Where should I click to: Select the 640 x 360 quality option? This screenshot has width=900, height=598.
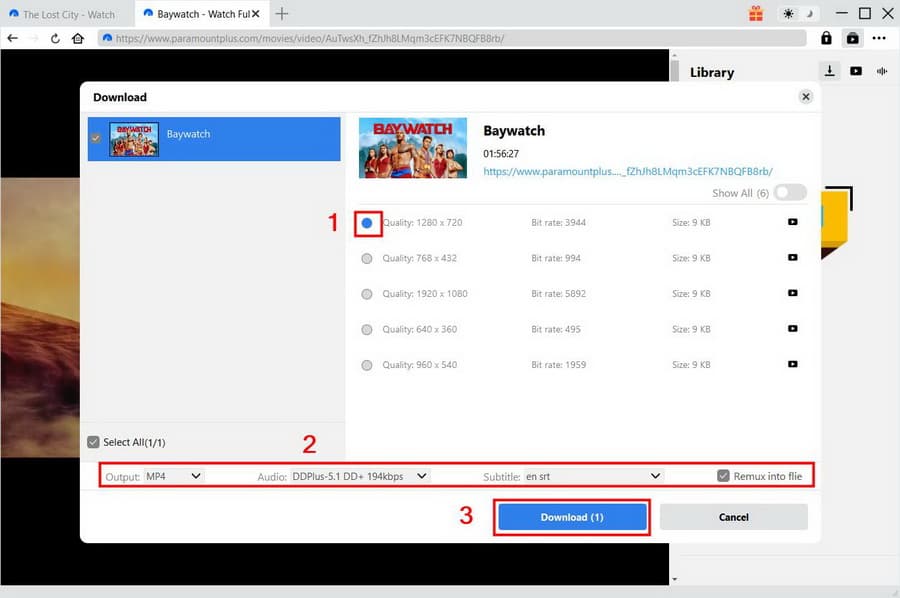coord(367,329)
